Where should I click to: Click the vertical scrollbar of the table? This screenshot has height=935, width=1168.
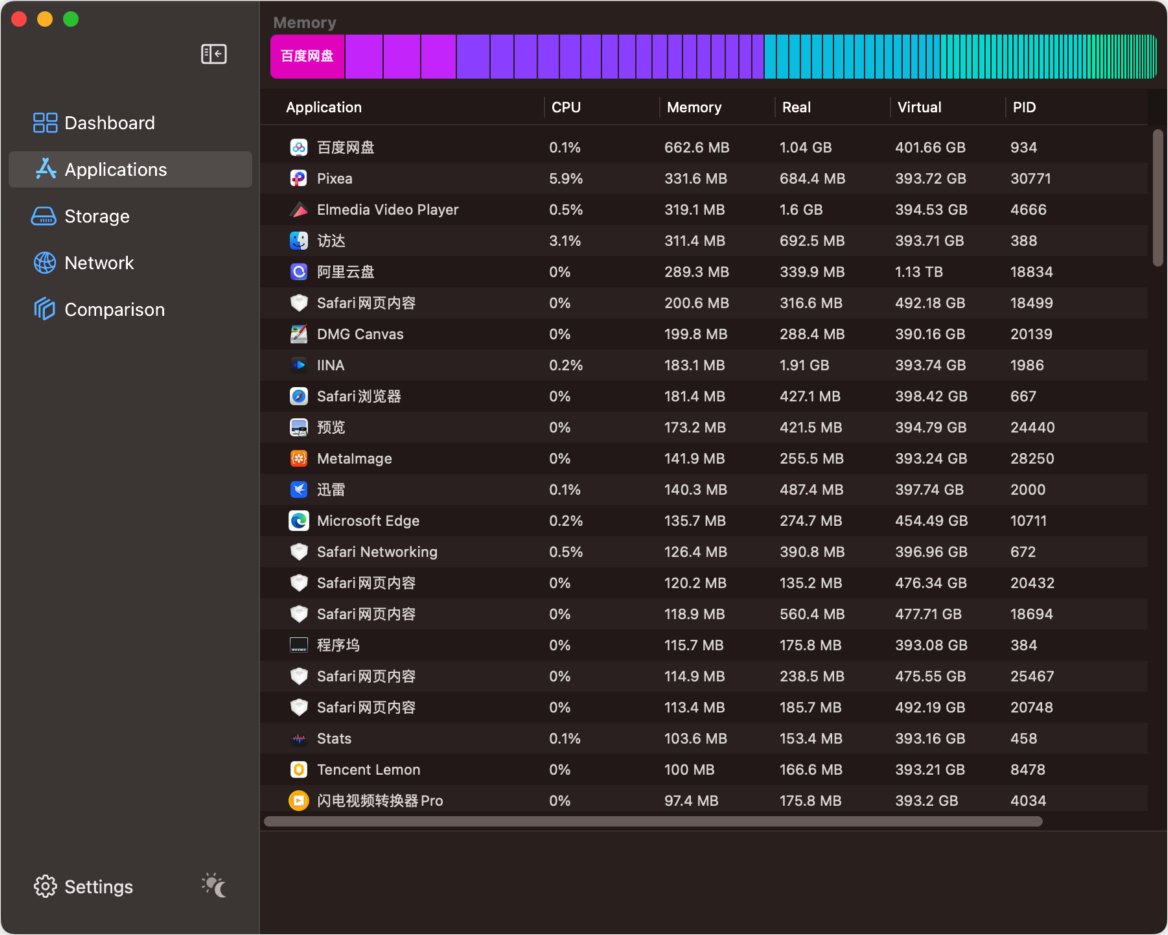coord(1158,197)
